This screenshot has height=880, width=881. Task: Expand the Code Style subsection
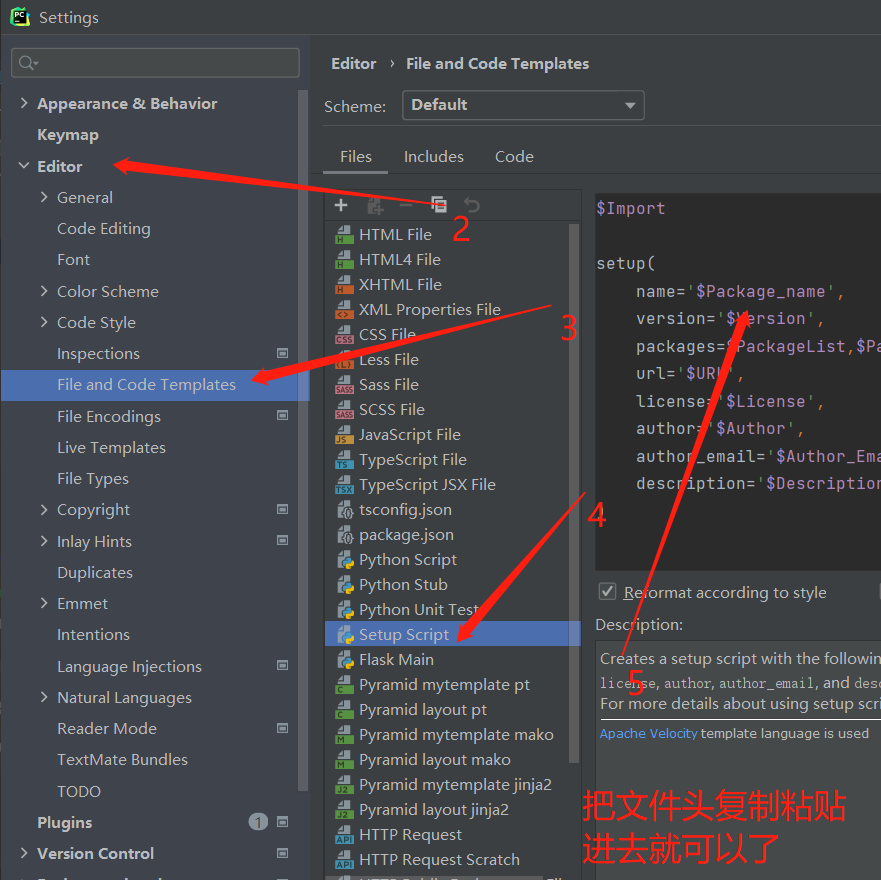(x=44, y=322)
